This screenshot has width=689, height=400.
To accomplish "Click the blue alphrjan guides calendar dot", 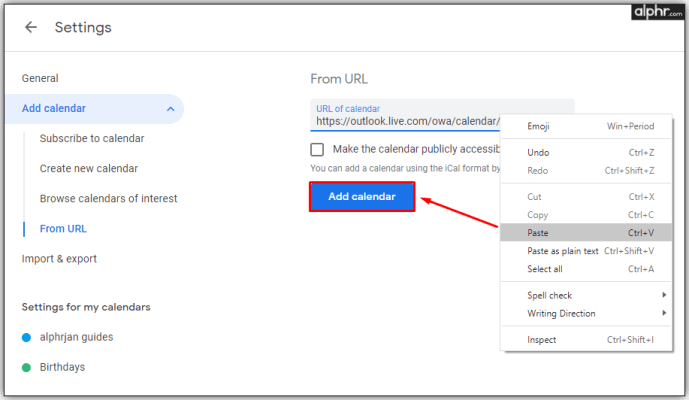I will 26,338.
